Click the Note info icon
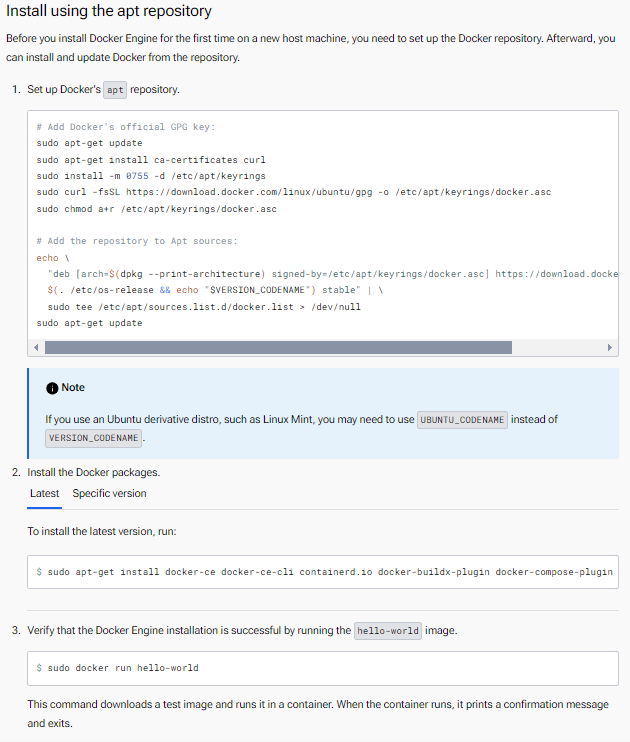This screenshot has width=630, height=742. 52,389
